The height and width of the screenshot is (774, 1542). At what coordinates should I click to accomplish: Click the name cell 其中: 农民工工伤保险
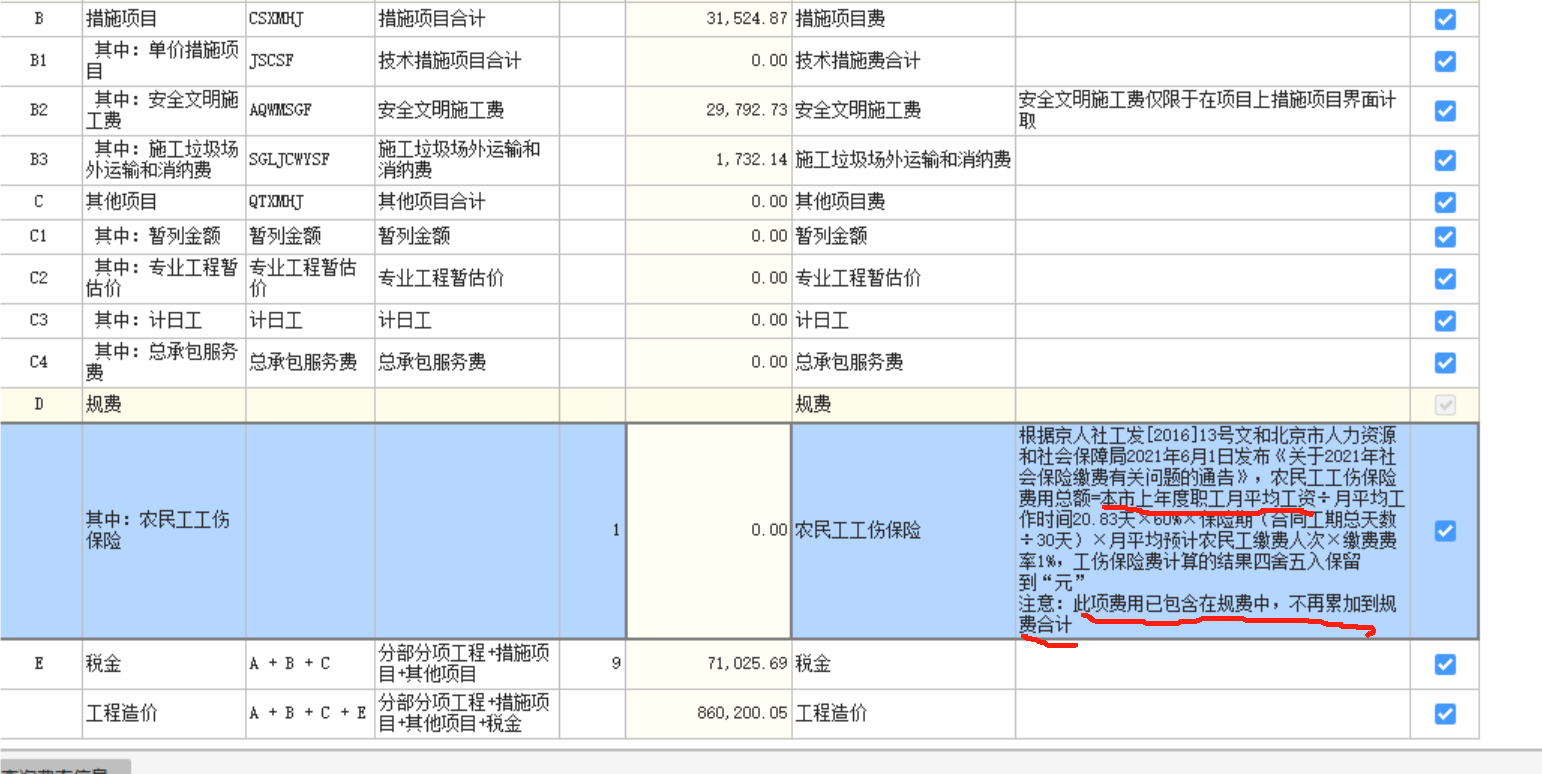tap(164, 531)
